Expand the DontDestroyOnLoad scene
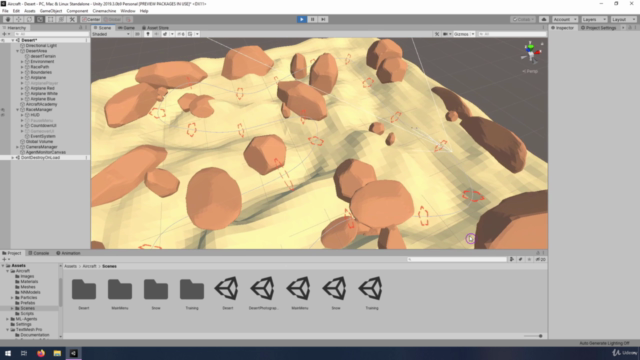The height and width of the screenshot is (360, 640). pos(13,157)
